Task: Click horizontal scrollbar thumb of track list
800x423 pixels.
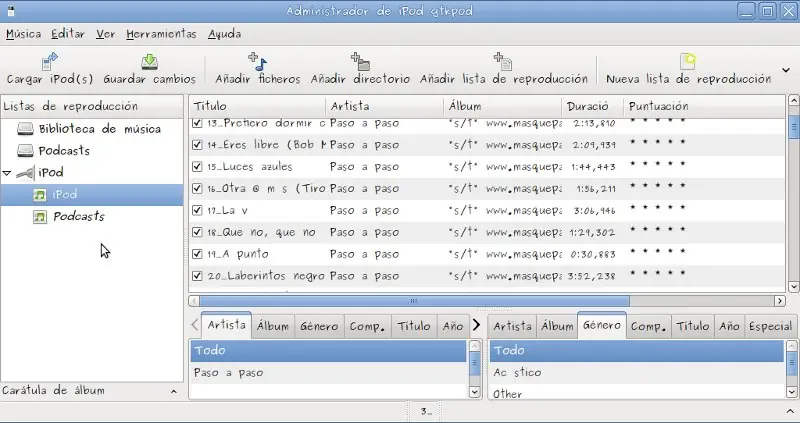Action: click(x=414, y=301)
